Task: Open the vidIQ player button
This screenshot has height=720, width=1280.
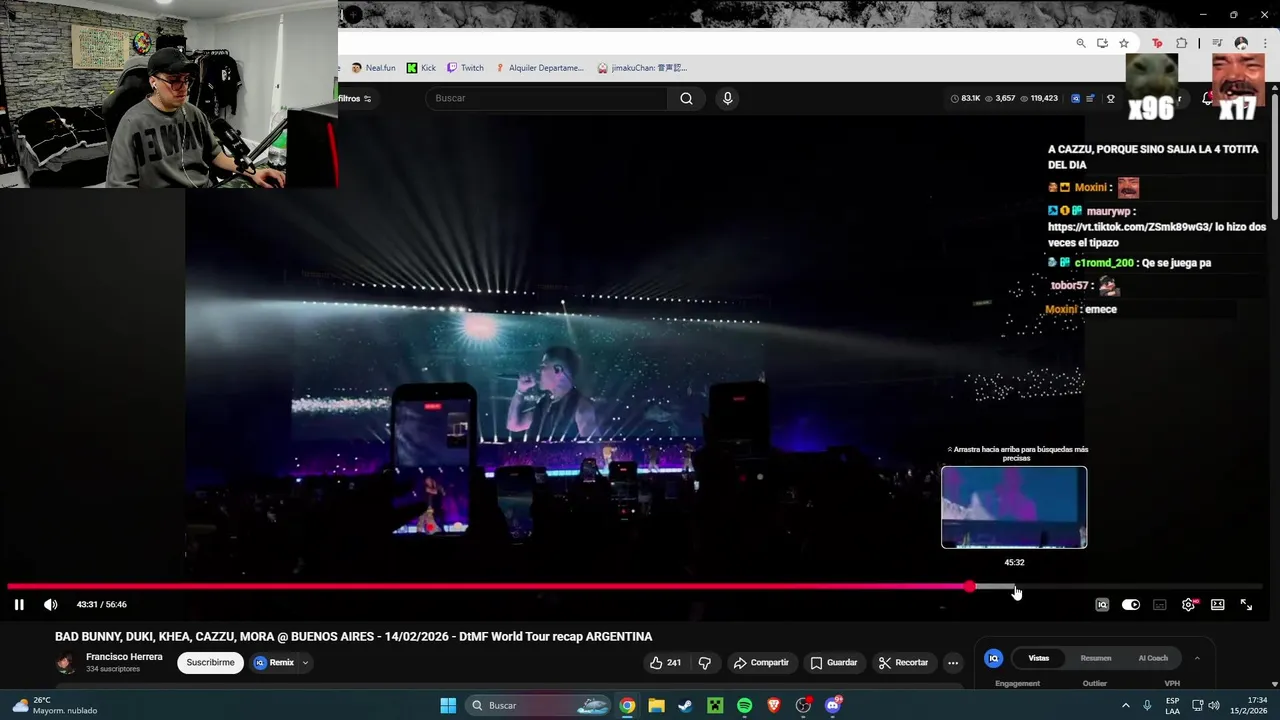Action: pyautogui.click(x=1102, y=604)
